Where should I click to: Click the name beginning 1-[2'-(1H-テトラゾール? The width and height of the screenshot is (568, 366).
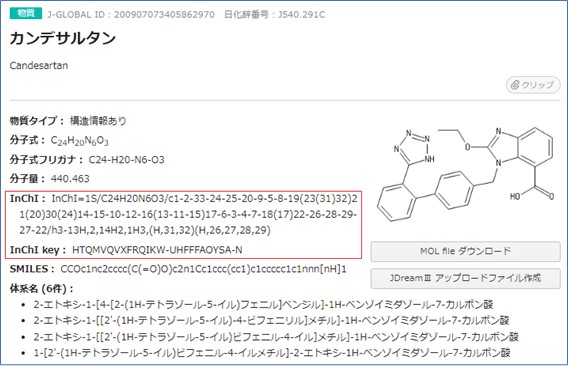tap(272, 352)
